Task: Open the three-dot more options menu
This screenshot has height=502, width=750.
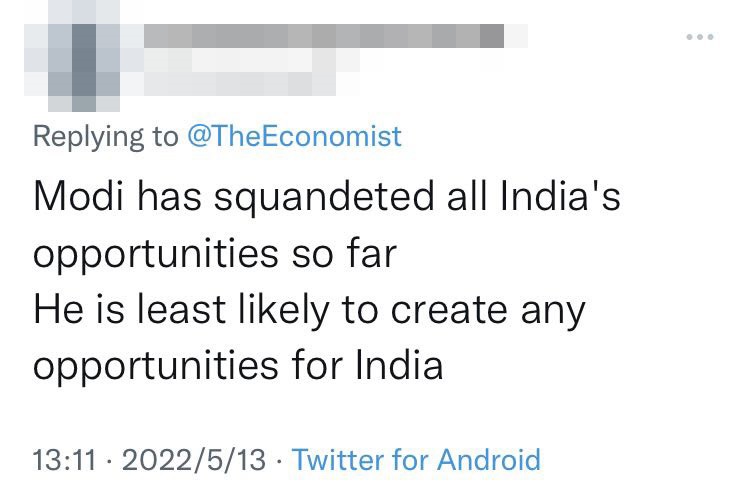Action: click(x=700, y=37)
